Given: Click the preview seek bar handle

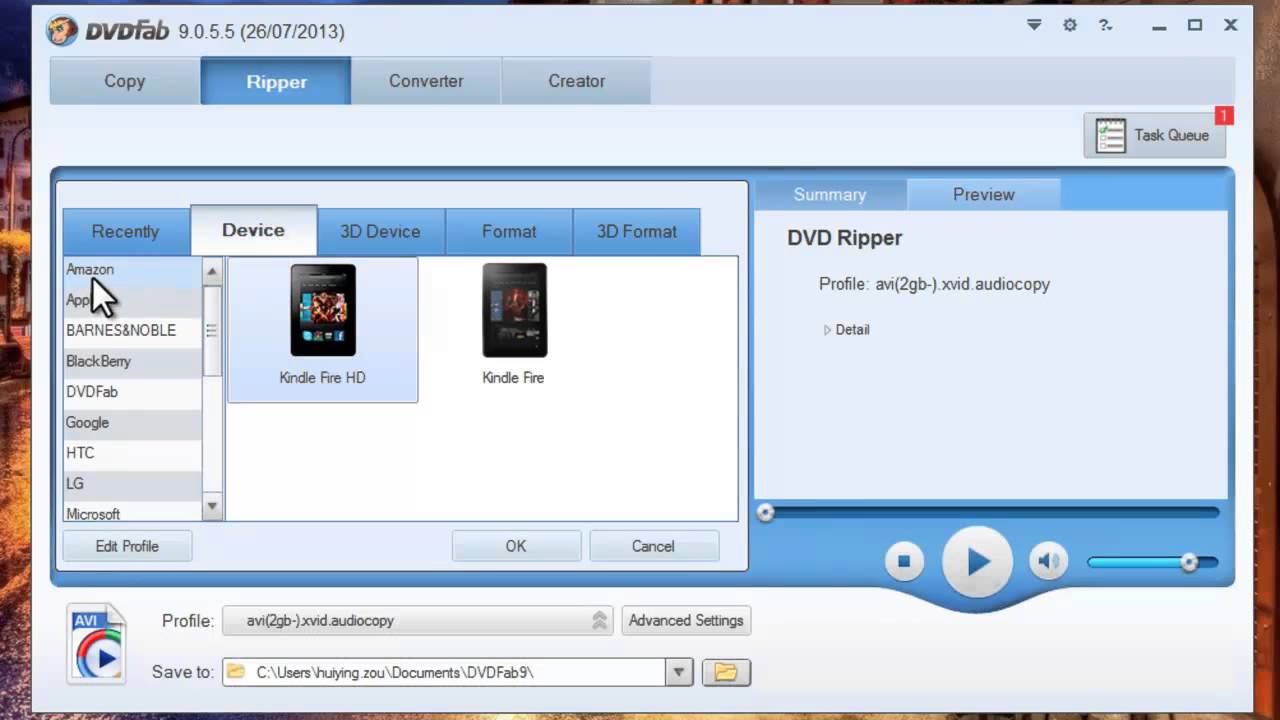Looking at the screenshot, I should pyautogui.click(x=765, y=512).
